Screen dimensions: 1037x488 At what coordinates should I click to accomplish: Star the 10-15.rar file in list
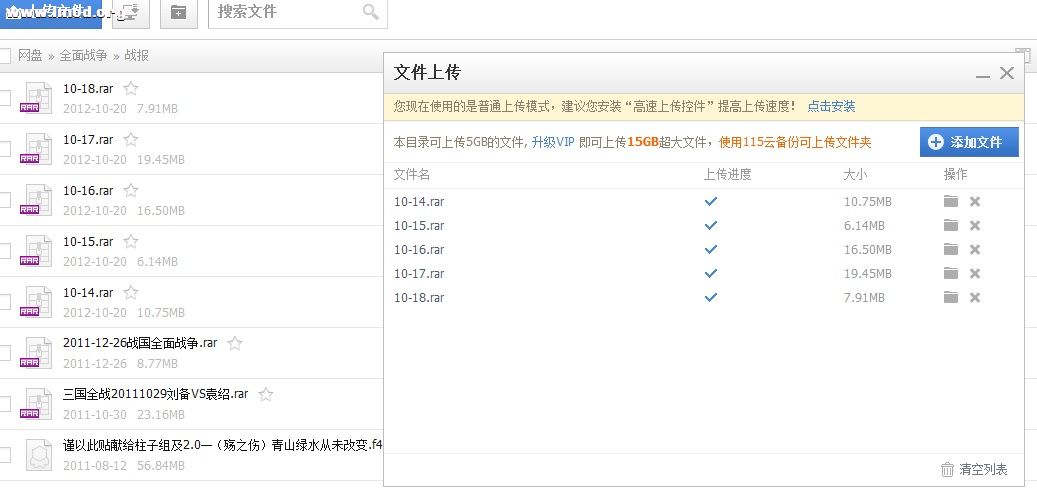(131, 241)
